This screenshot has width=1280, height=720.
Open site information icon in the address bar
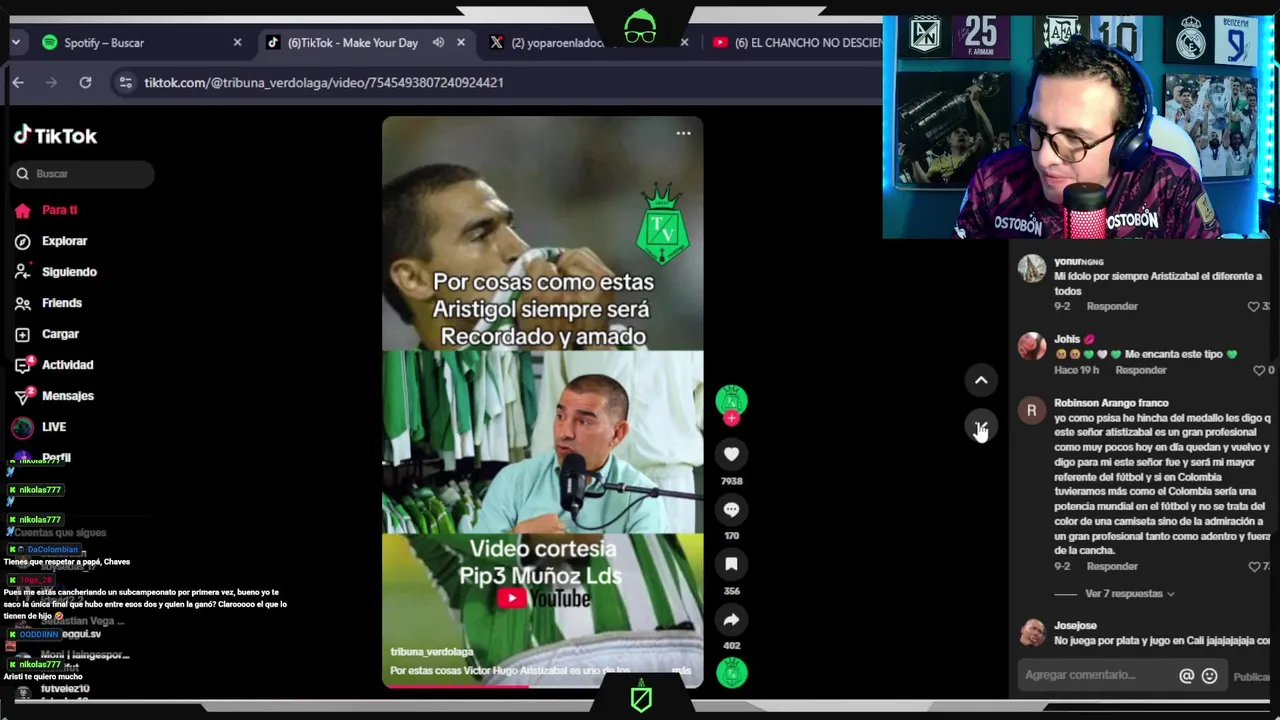125,83
